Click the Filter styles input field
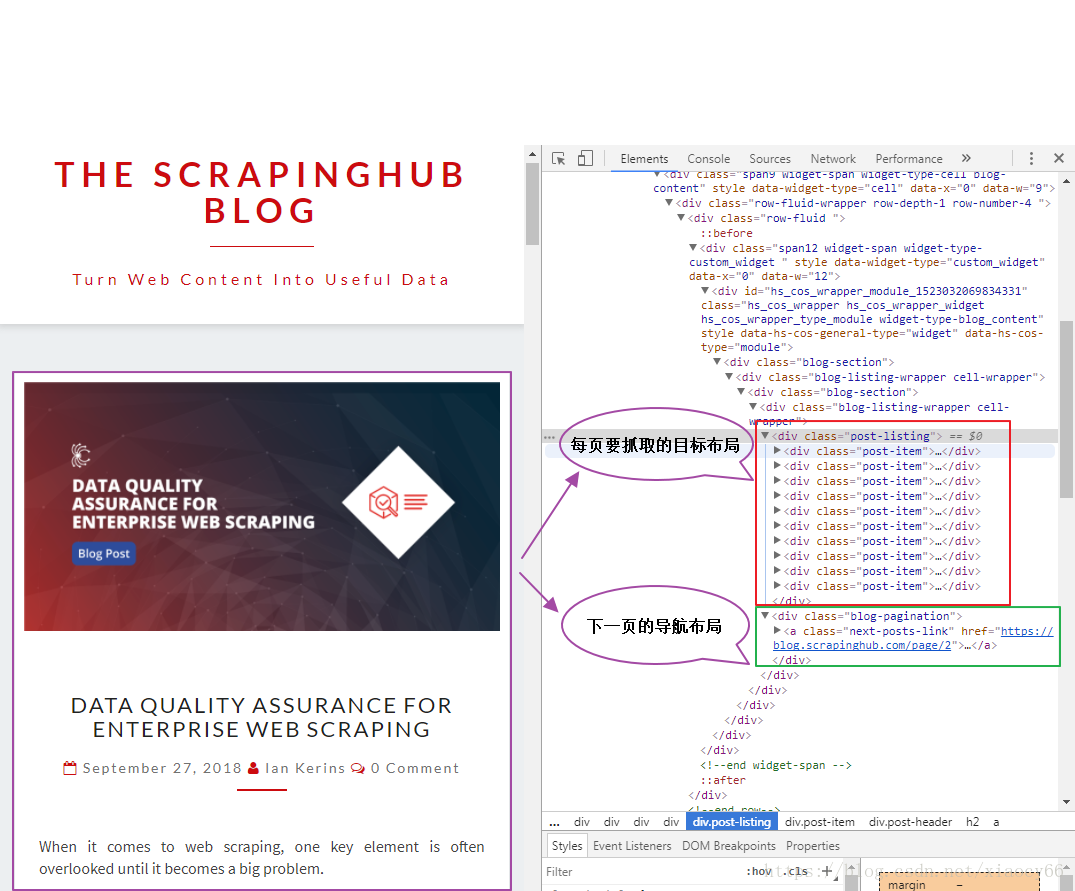1075x891 pixels. pos(641,872)
